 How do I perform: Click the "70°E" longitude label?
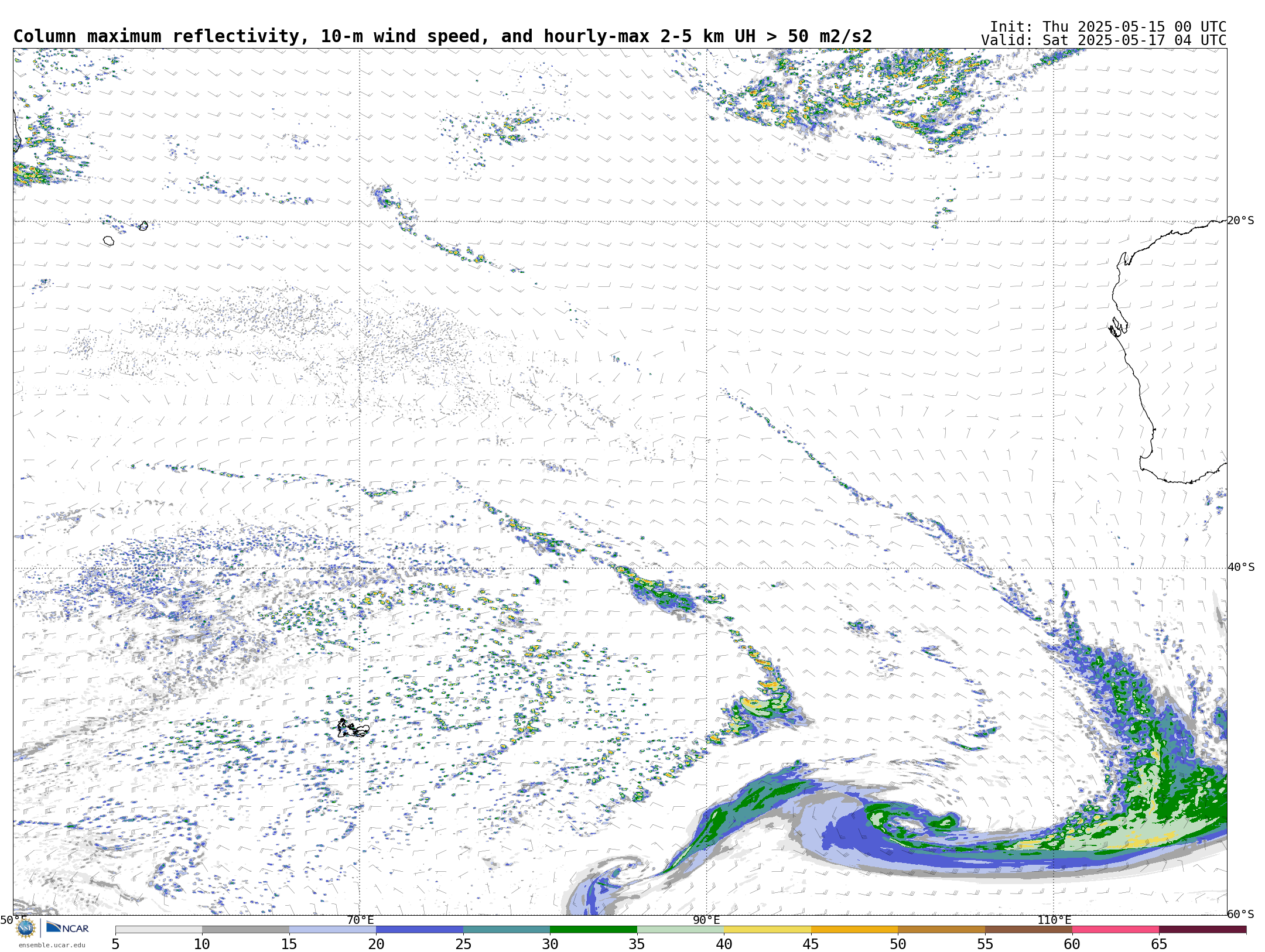(360, 920)
